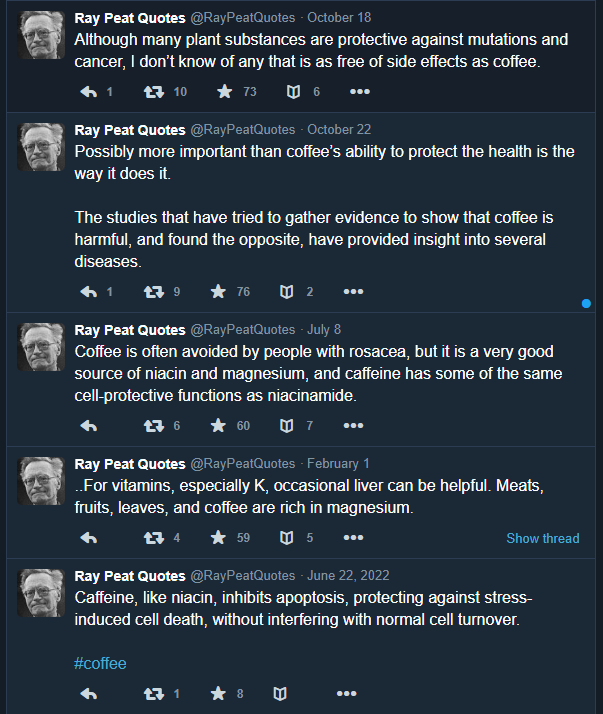Retweet the February 1 vitamins tweet

(x=154, y=538)
